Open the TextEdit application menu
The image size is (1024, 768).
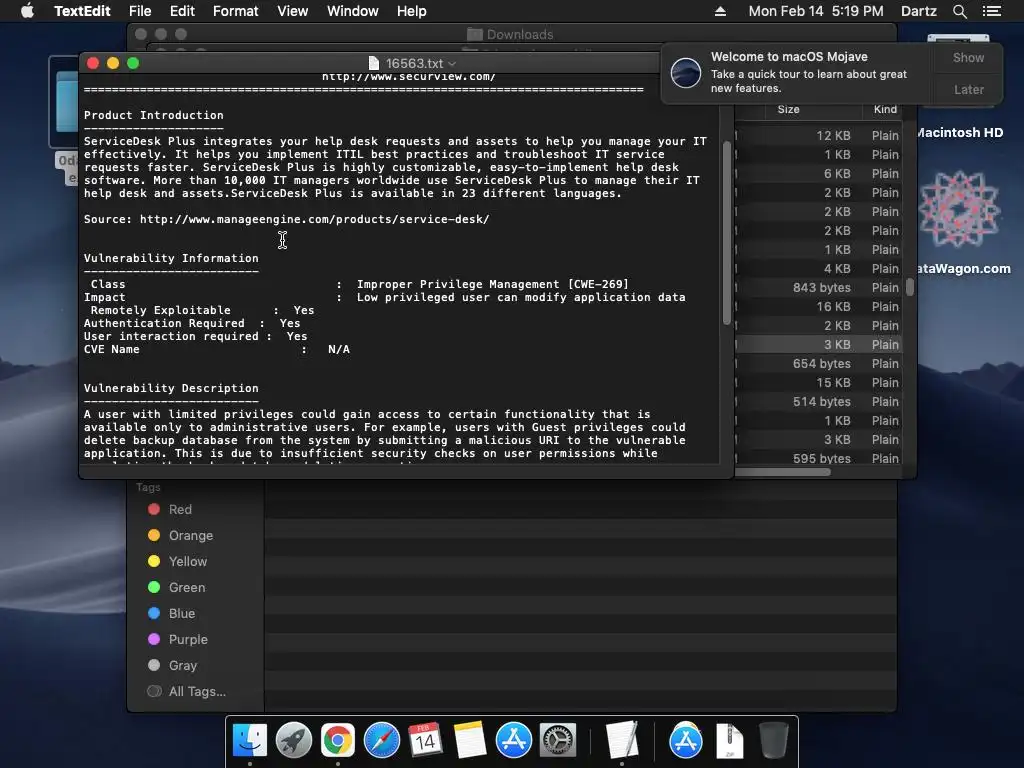[82, 11]
